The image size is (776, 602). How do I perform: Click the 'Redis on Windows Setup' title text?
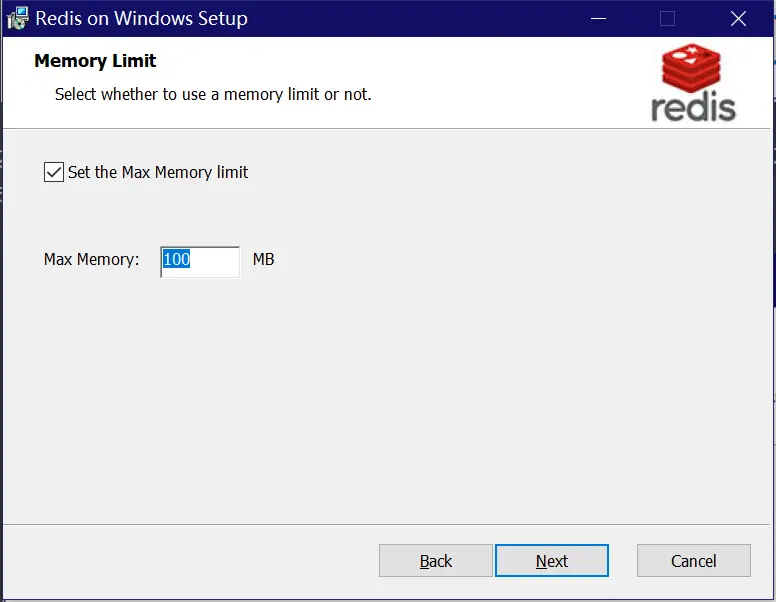point(142,19)
